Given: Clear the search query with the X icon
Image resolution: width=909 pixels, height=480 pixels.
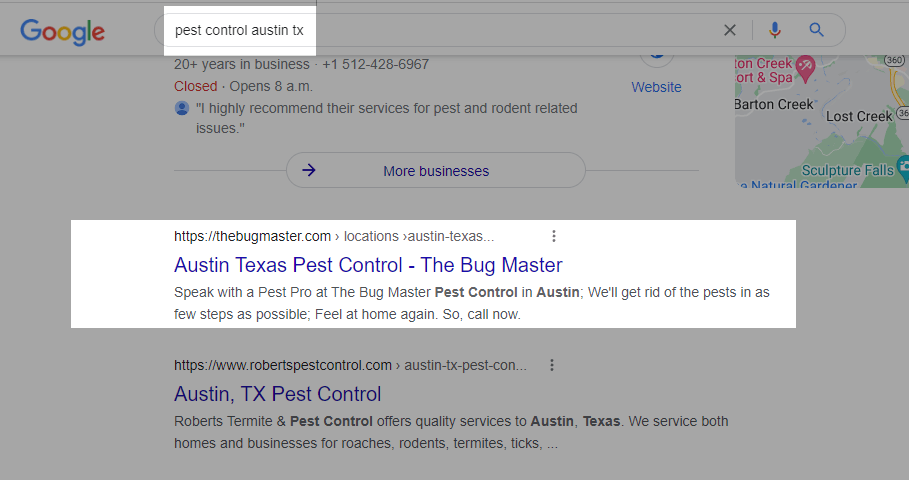Looking at the screenshot, I should pyautogui.click(x=730, y=30).
